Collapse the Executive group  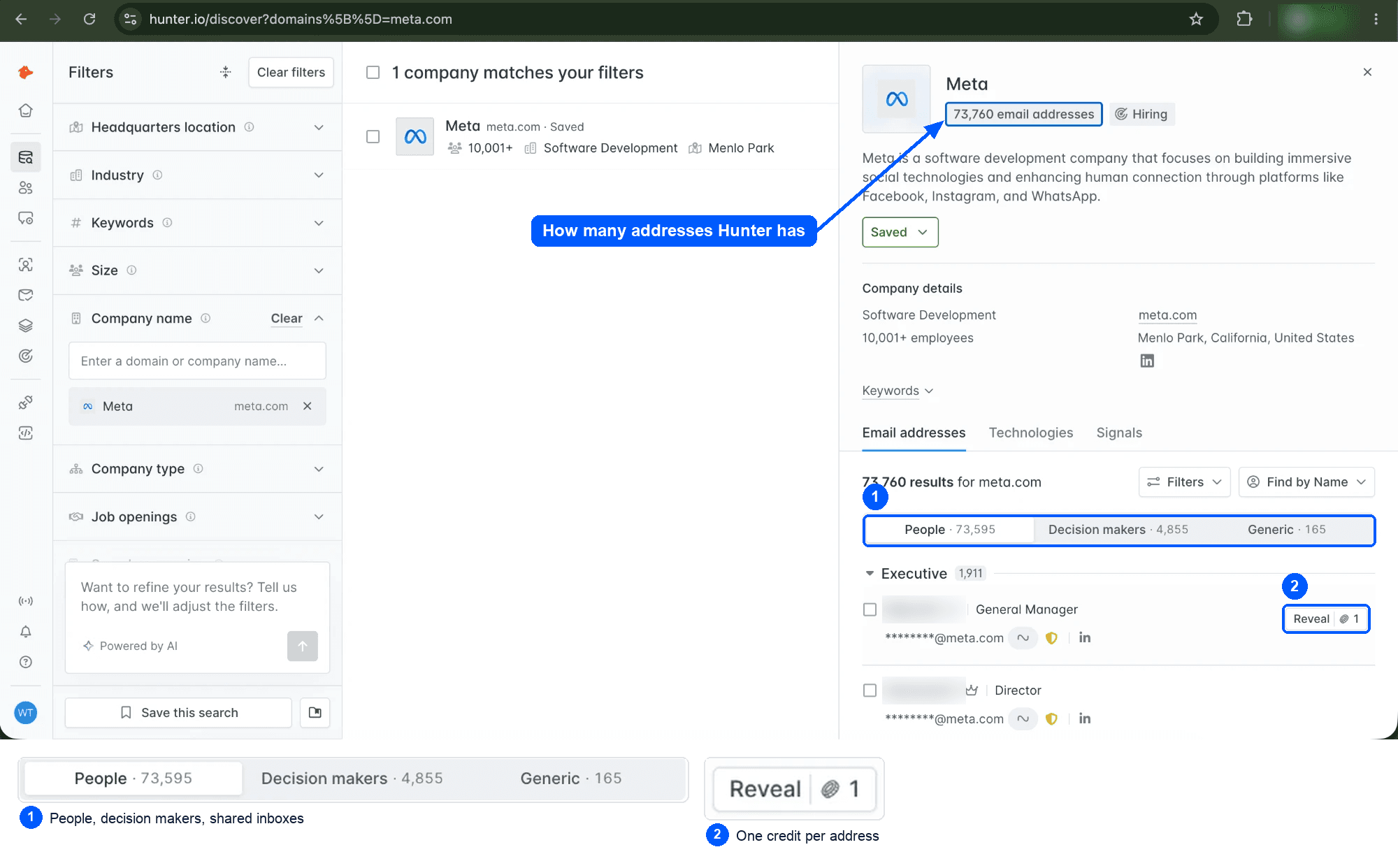(870, 573)
